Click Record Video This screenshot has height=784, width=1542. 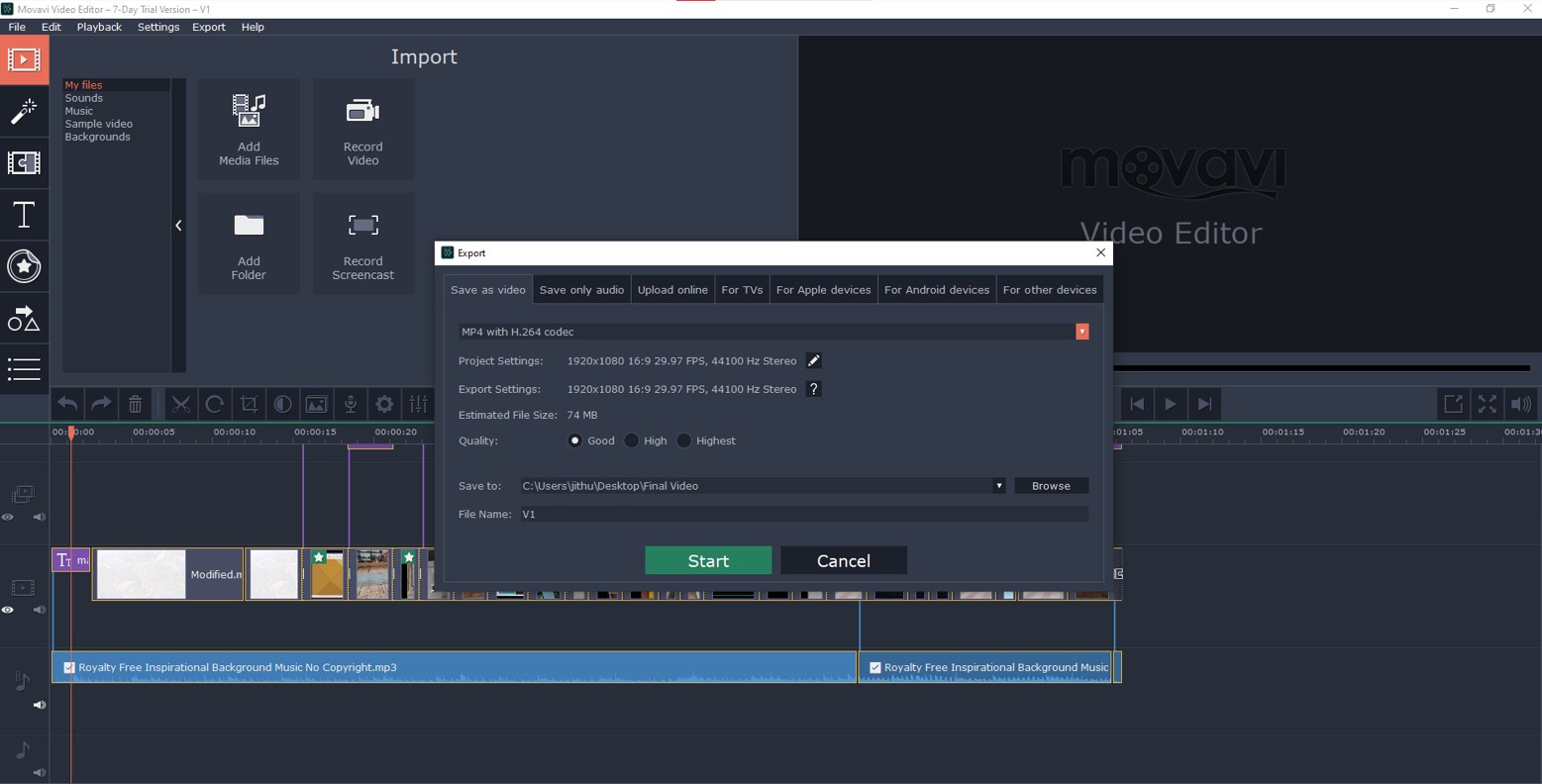pos(363,130)
